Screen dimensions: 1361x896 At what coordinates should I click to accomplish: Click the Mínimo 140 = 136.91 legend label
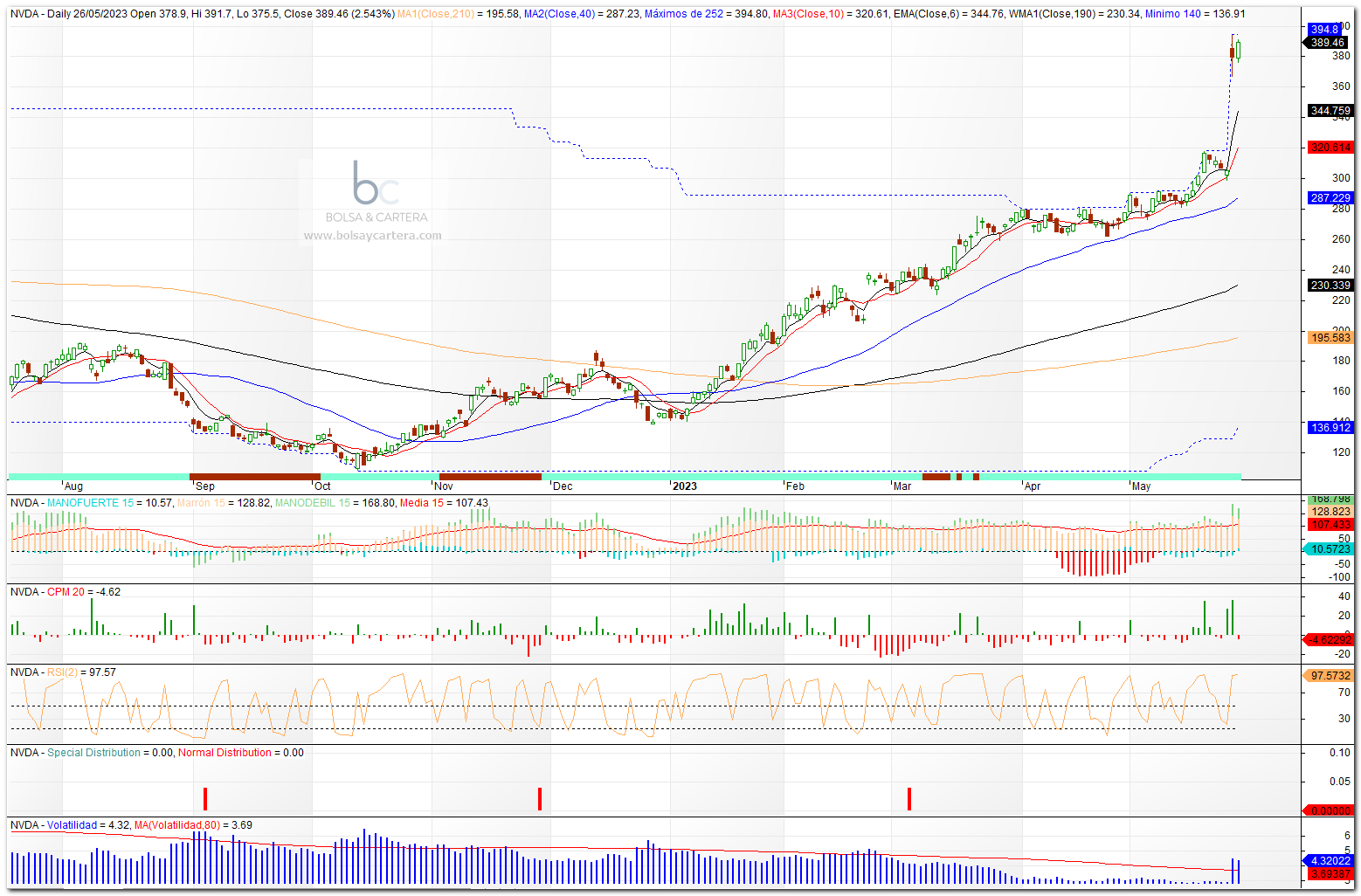[x=1195, y=14]
